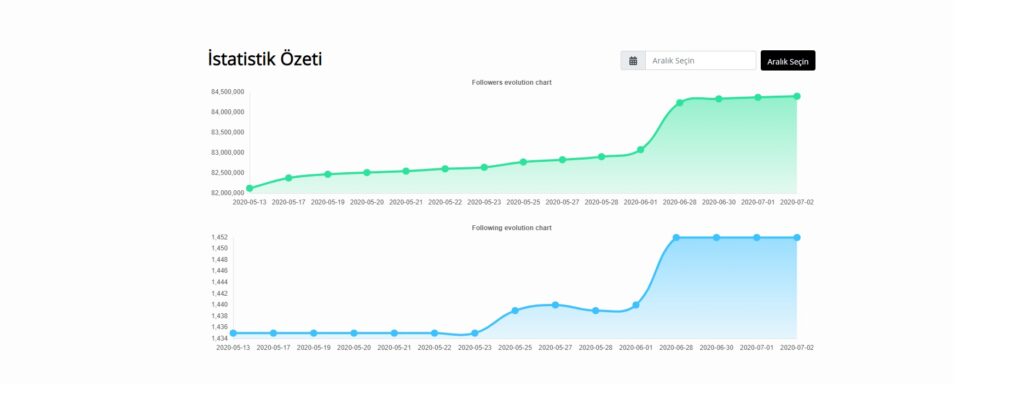This screenshot has width=1024, height=398.
Task: Click the calendar icon beside the date field
Action: click(633, 61)
